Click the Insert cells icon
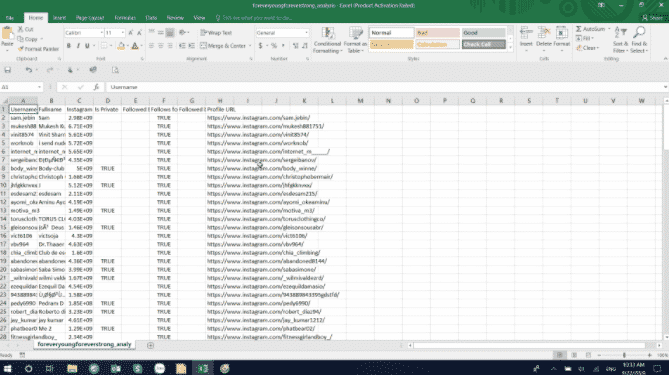This screenshot has height=375, width=669. point(526,33)
